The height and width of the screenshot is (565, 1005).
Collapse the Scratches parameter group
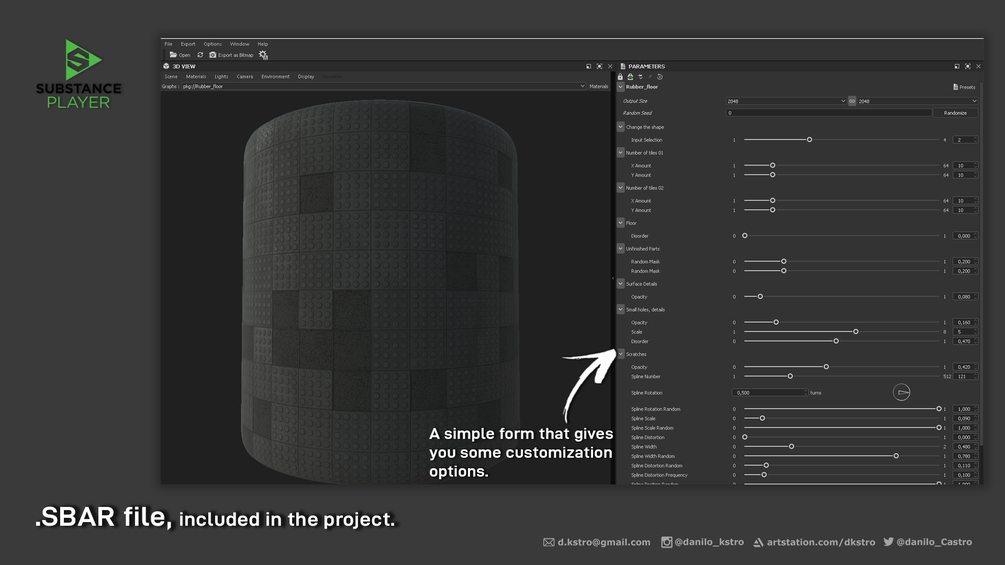(620, 354)
